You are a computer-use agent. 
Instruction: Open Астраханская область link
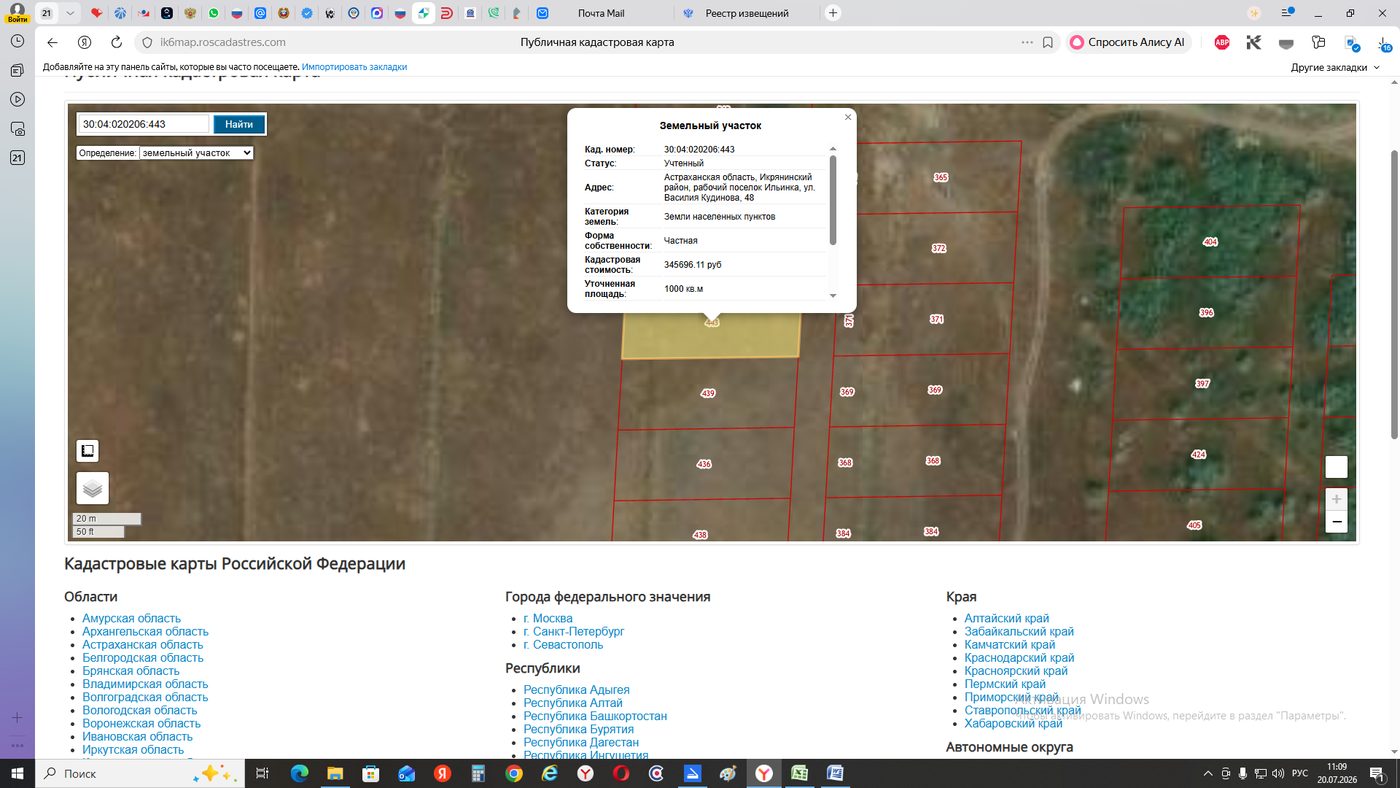click(x=142, y=645)
